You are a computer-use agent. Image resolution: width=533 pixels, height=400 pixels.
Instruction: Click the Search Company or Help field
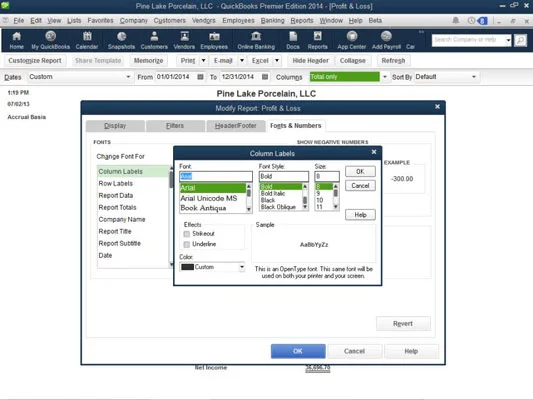[469, 40]
